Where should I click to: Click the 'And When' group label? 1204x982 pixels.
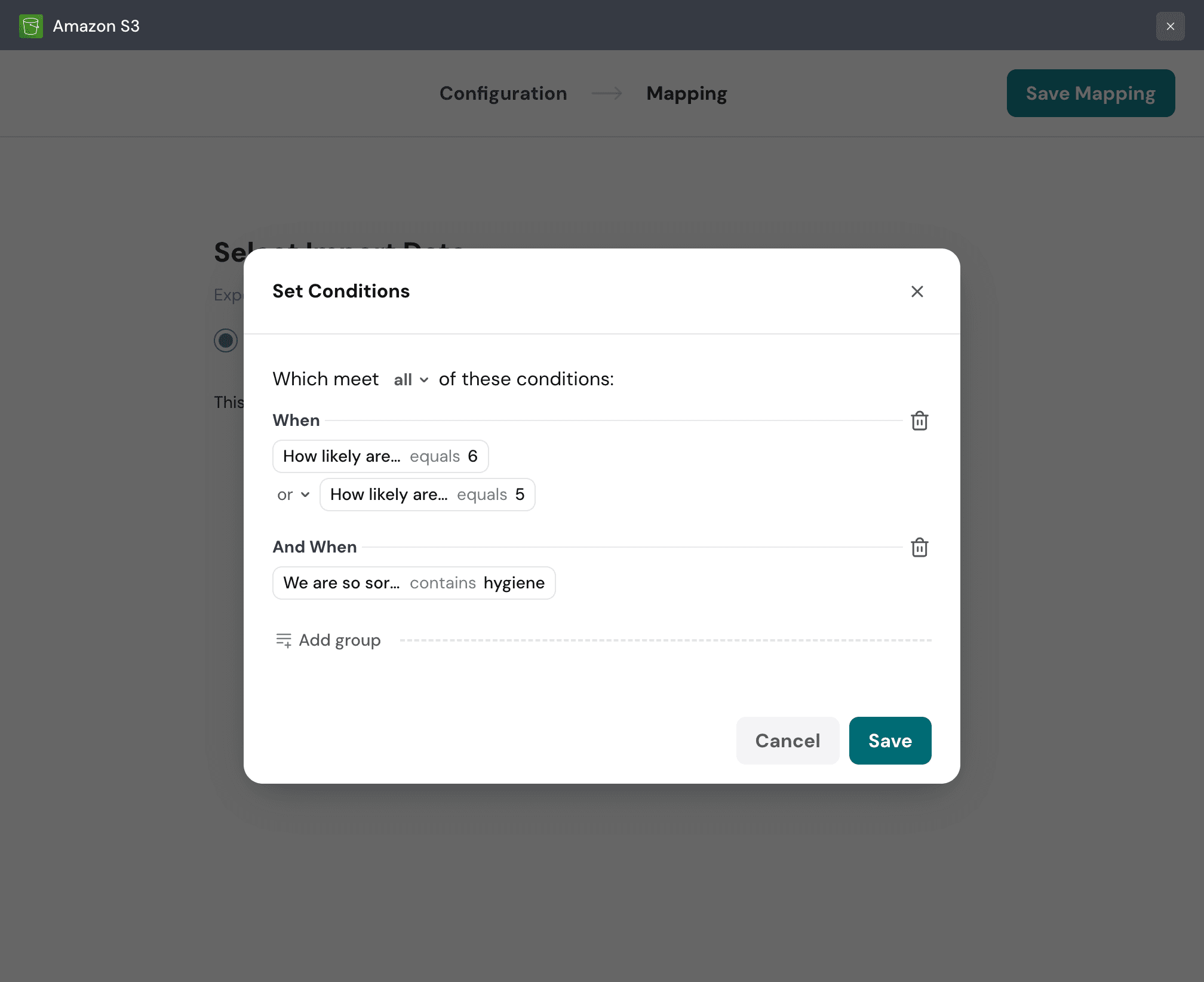coord(315,547)
